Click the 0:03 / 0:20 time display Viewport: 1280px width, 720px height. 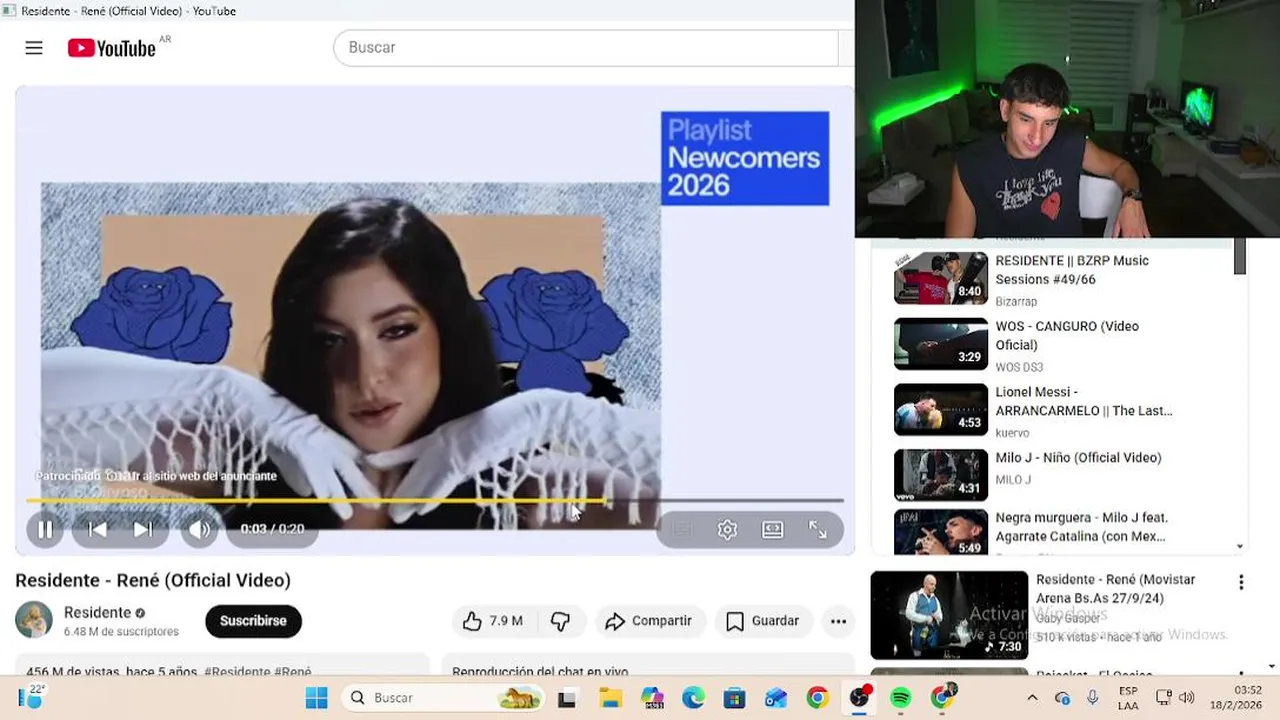(x=272, y=529)
